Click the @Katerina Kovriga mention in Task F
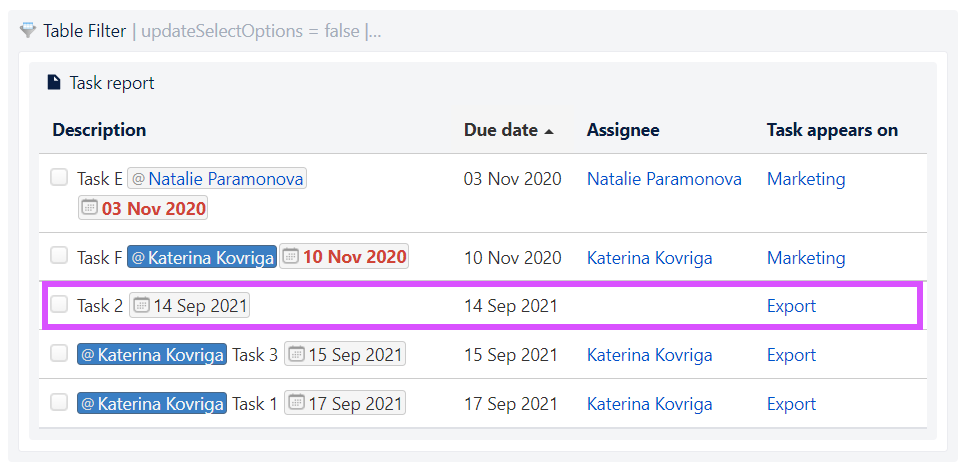The width and height of the screenshot is (974, 468). 202,257
